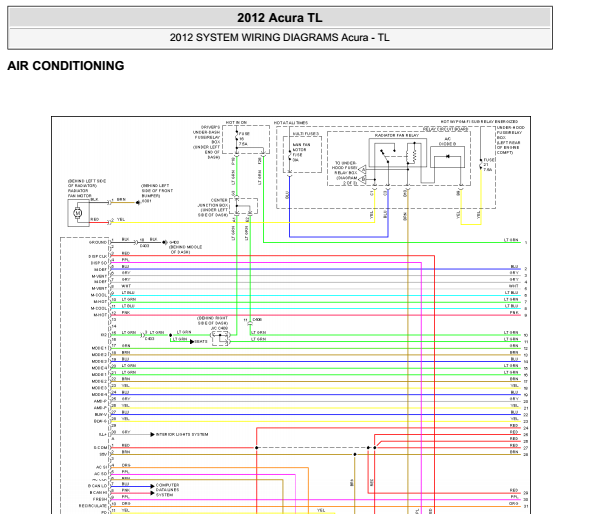Click the 'DISP CLK' pin label
Screen dimensions: 600x514
pos(98,256)
